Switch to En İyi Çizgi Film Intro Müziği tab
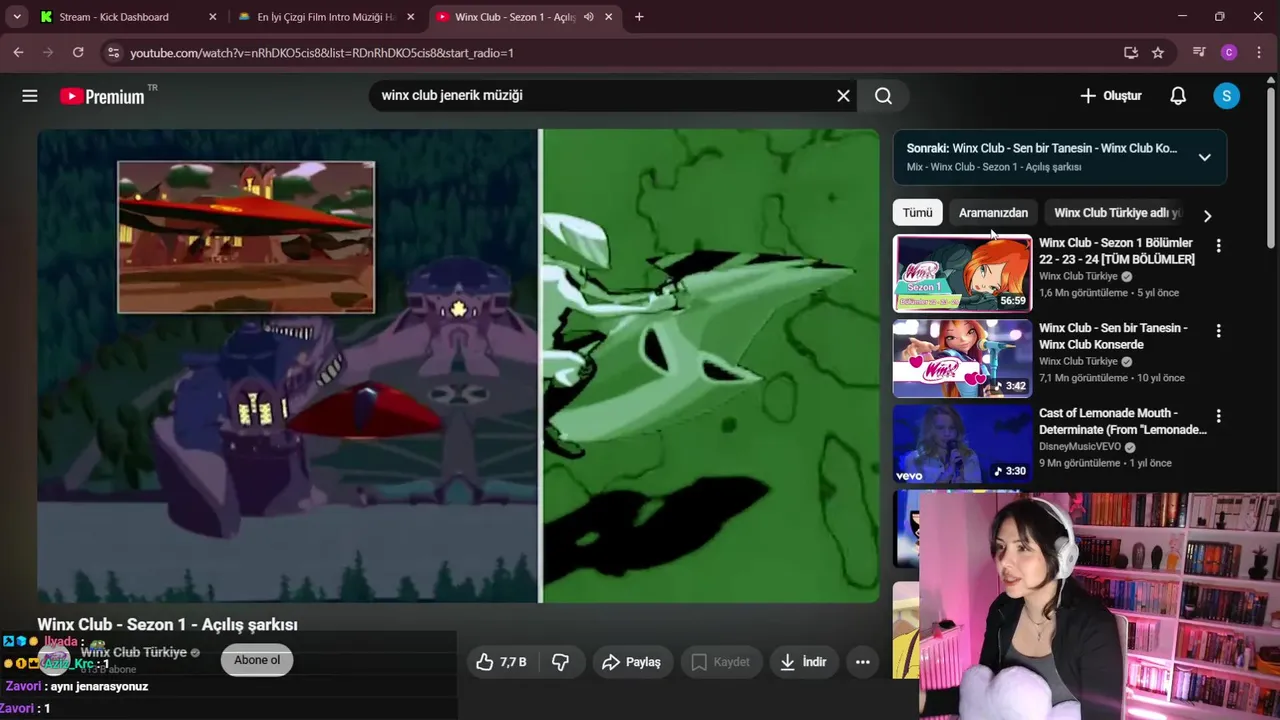 [326, 17]
